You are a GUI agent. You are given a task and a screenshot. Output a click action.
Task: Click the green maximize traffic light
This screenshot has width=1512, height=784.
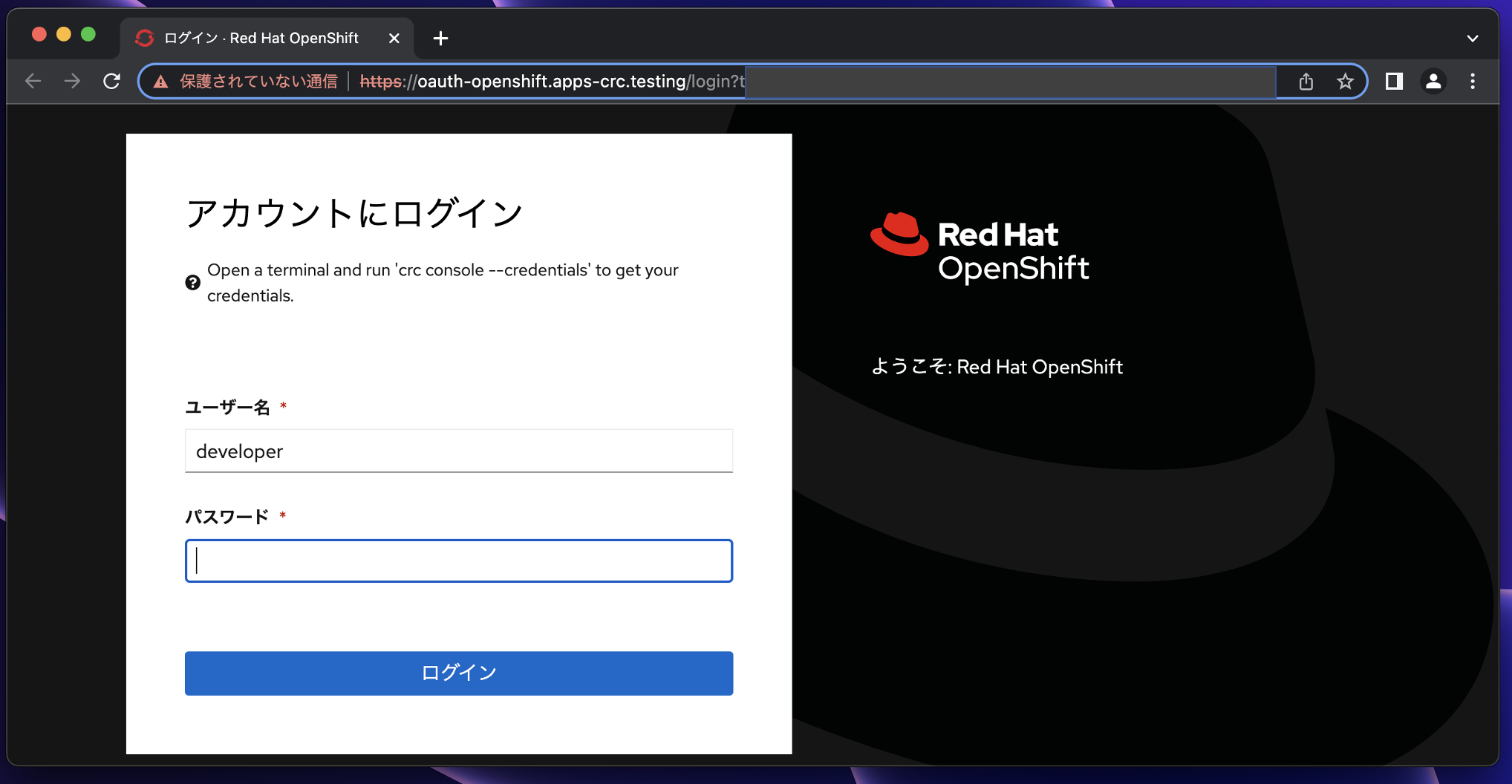[89, 33]
